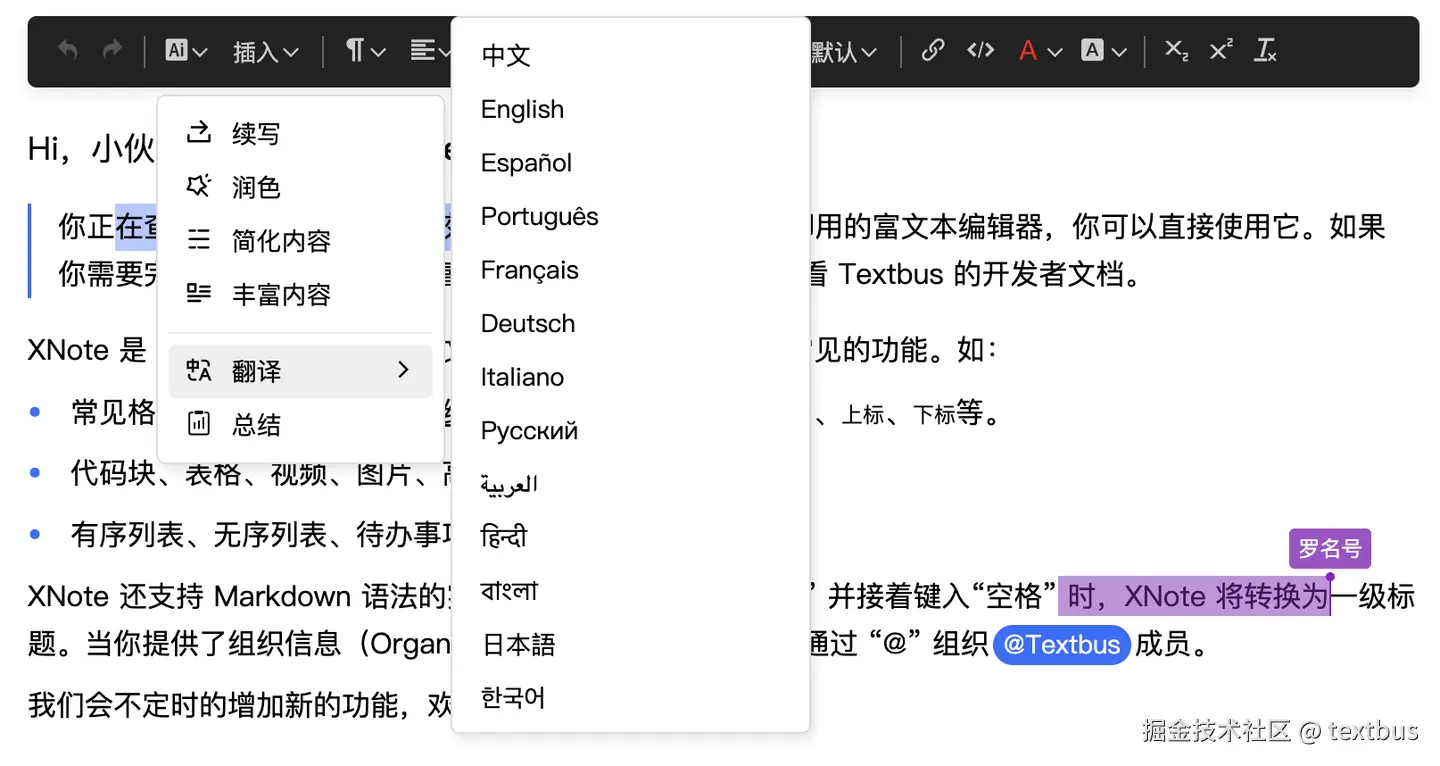Click the red text color A
The image size is (1440, 766).
click(1027, 51)
